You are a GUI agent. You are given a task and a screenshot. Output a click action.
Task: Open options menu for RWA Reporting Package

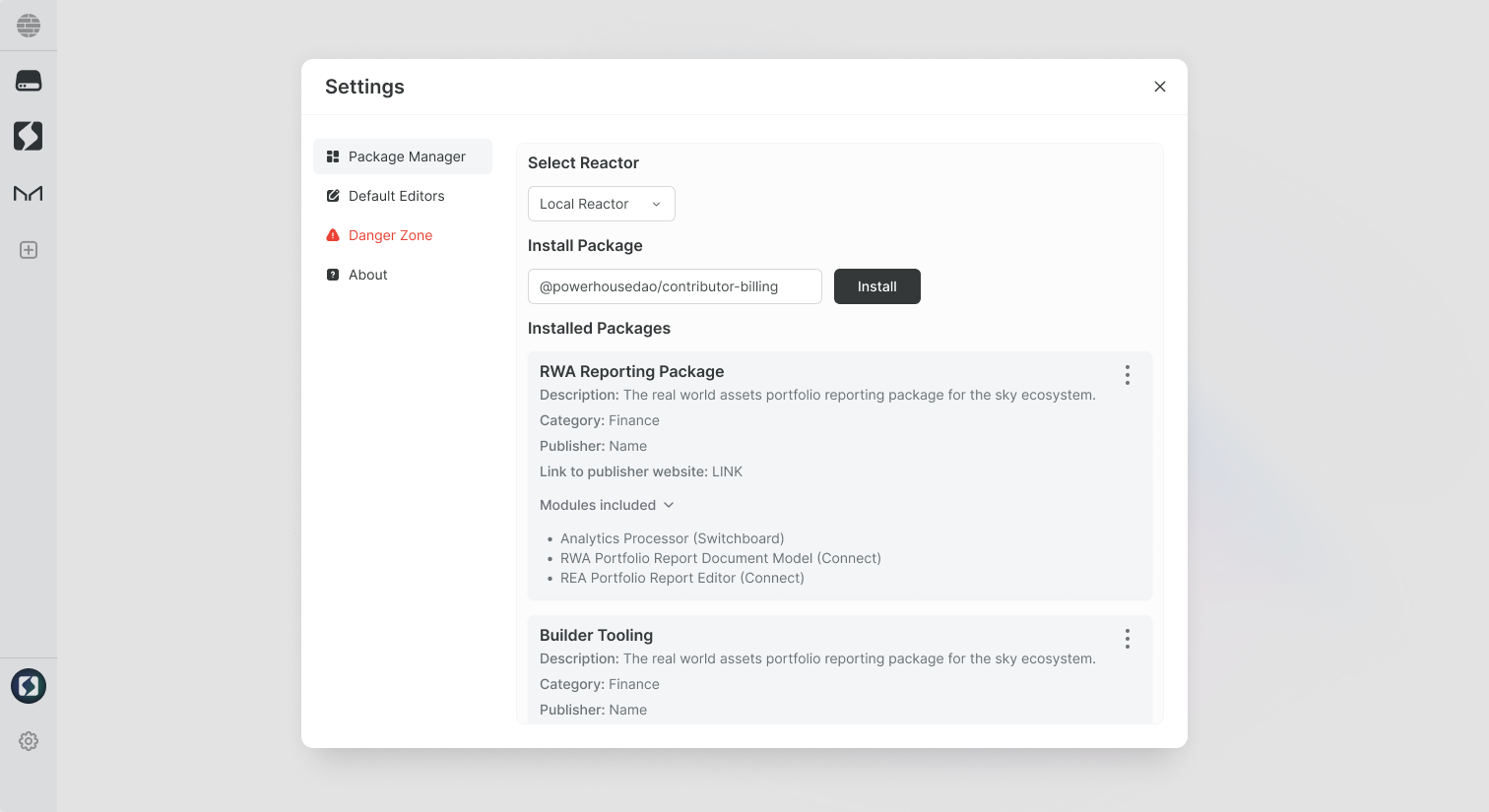1127,375
